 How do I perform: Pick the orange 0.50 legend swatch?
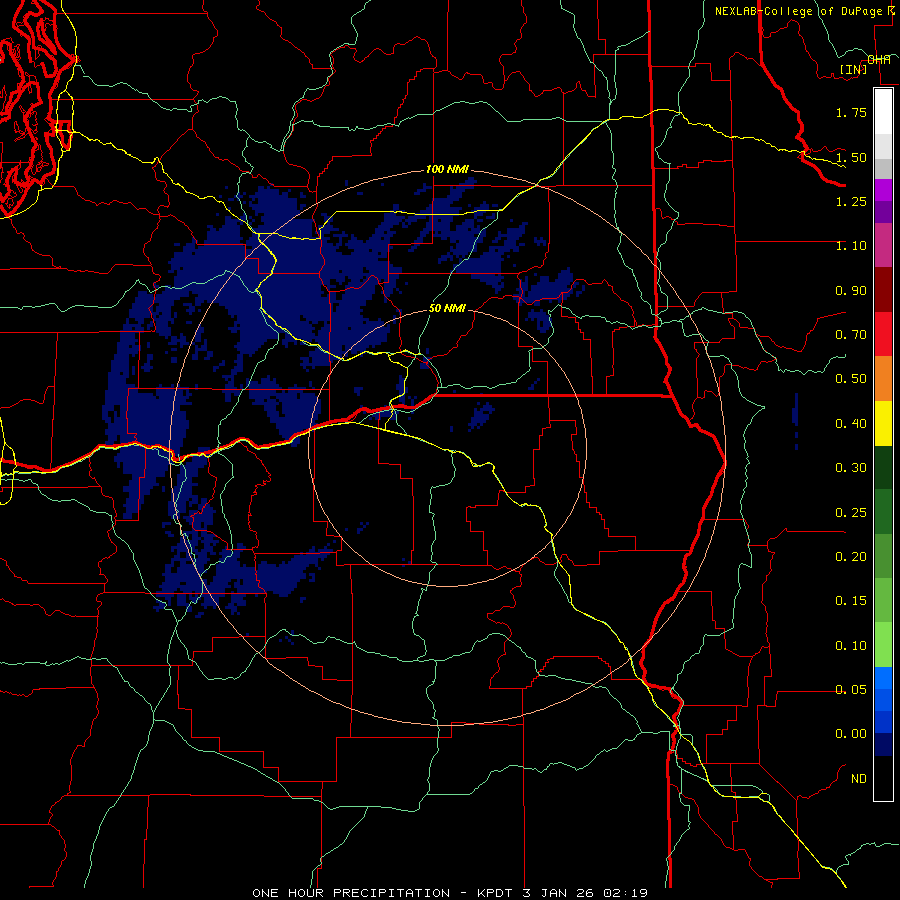click(883, 379)
